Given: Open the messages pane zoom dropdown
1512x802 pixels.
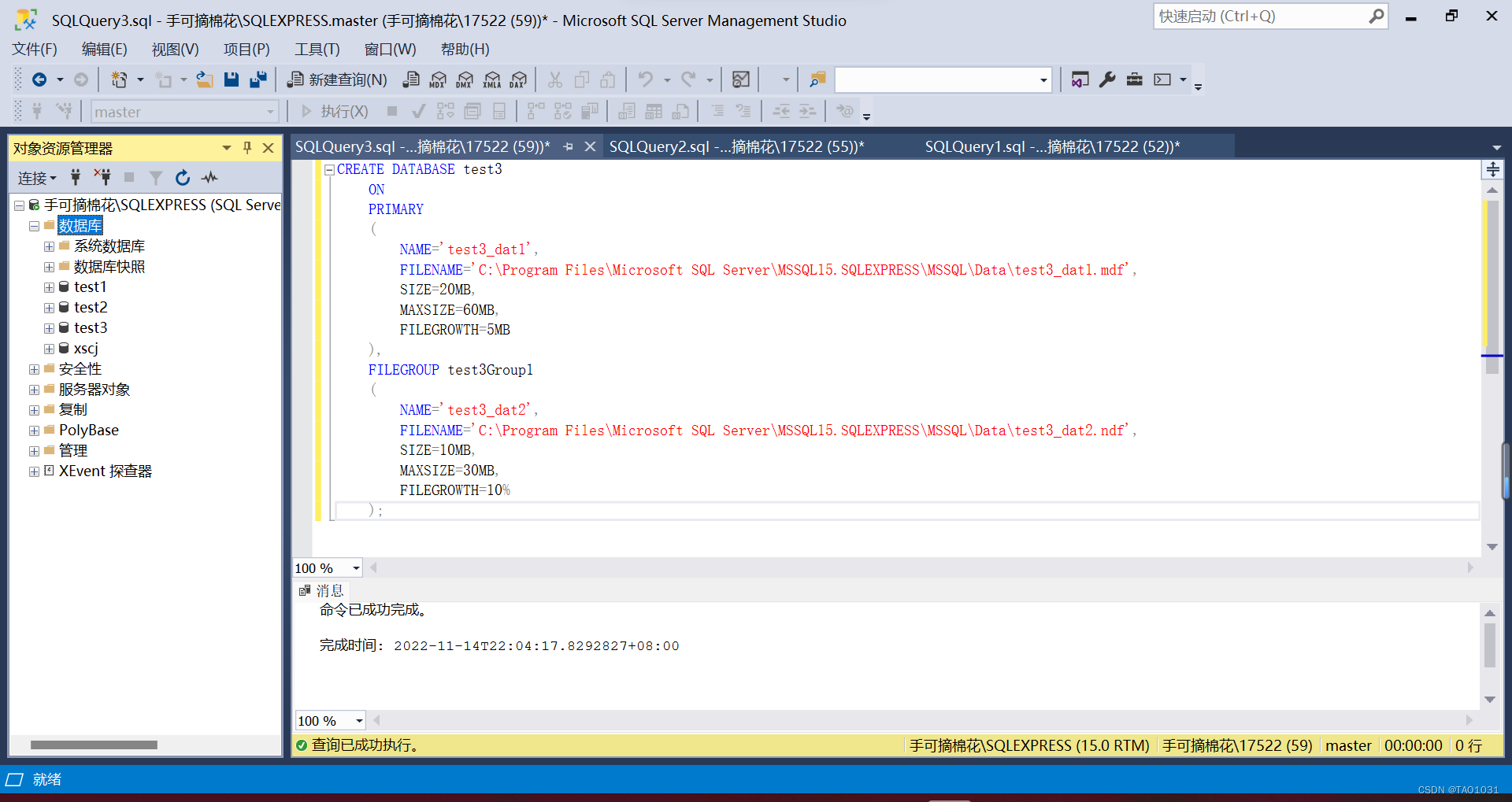Looking at the screenshot, I should (x=359, y=721).
